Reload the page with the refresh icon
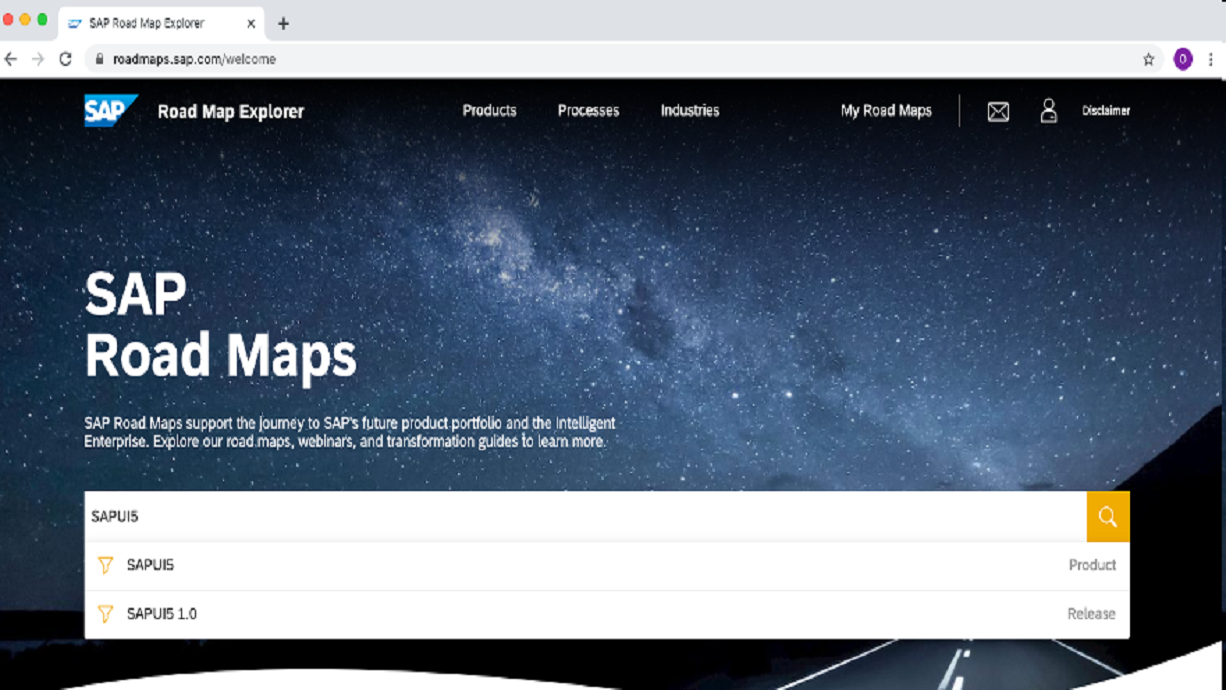 click(x=66, y=59)
